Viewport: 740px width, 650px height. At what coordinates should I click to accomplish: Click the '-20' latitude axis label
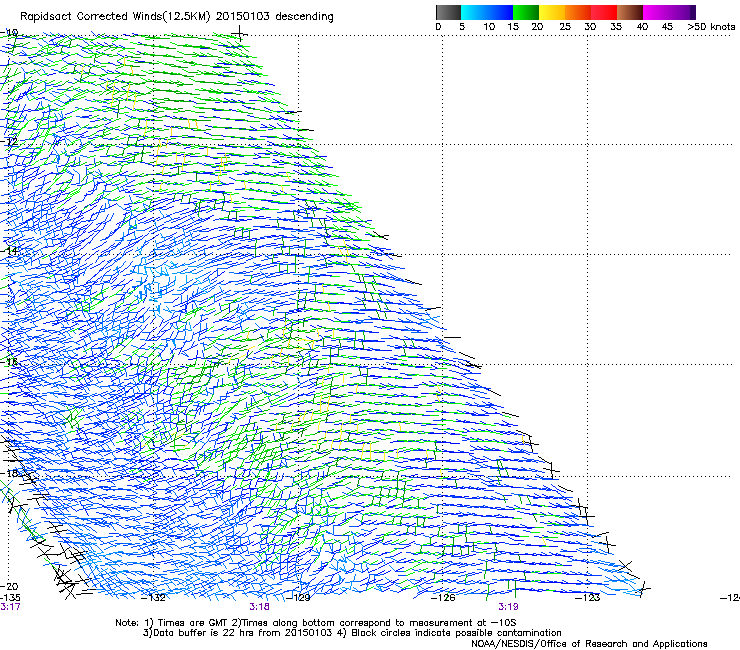tap(9, 586)
